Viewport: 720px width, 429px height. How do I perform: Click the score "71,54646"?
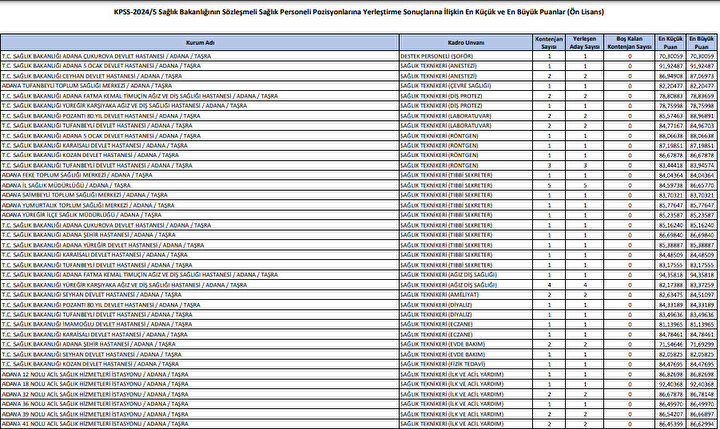pyautogui.click(x=670, y=344)
